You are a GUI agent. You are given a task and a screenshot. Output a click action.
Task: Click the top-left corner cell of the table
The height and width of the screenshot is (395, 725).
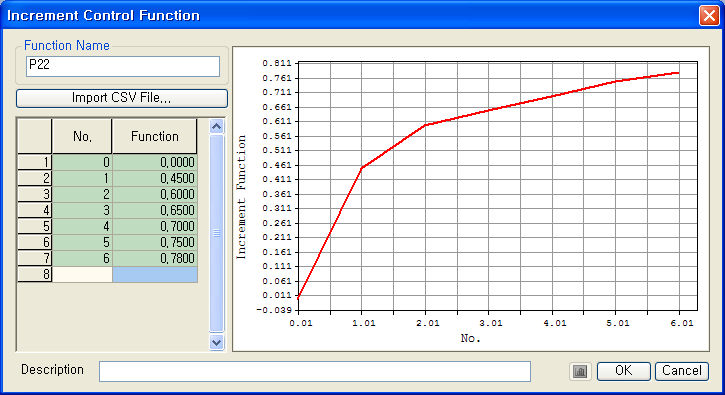[x=35, y=136]
